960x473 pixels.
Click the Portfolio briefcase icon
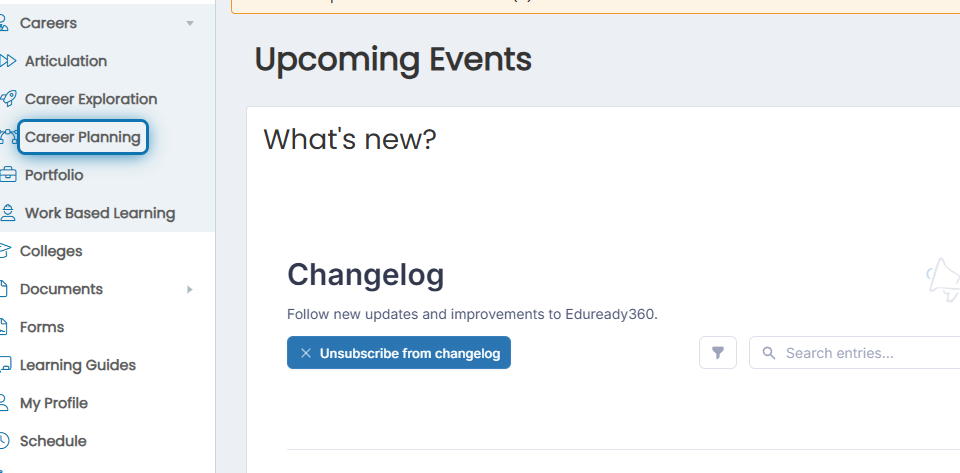tap(8, 175)
